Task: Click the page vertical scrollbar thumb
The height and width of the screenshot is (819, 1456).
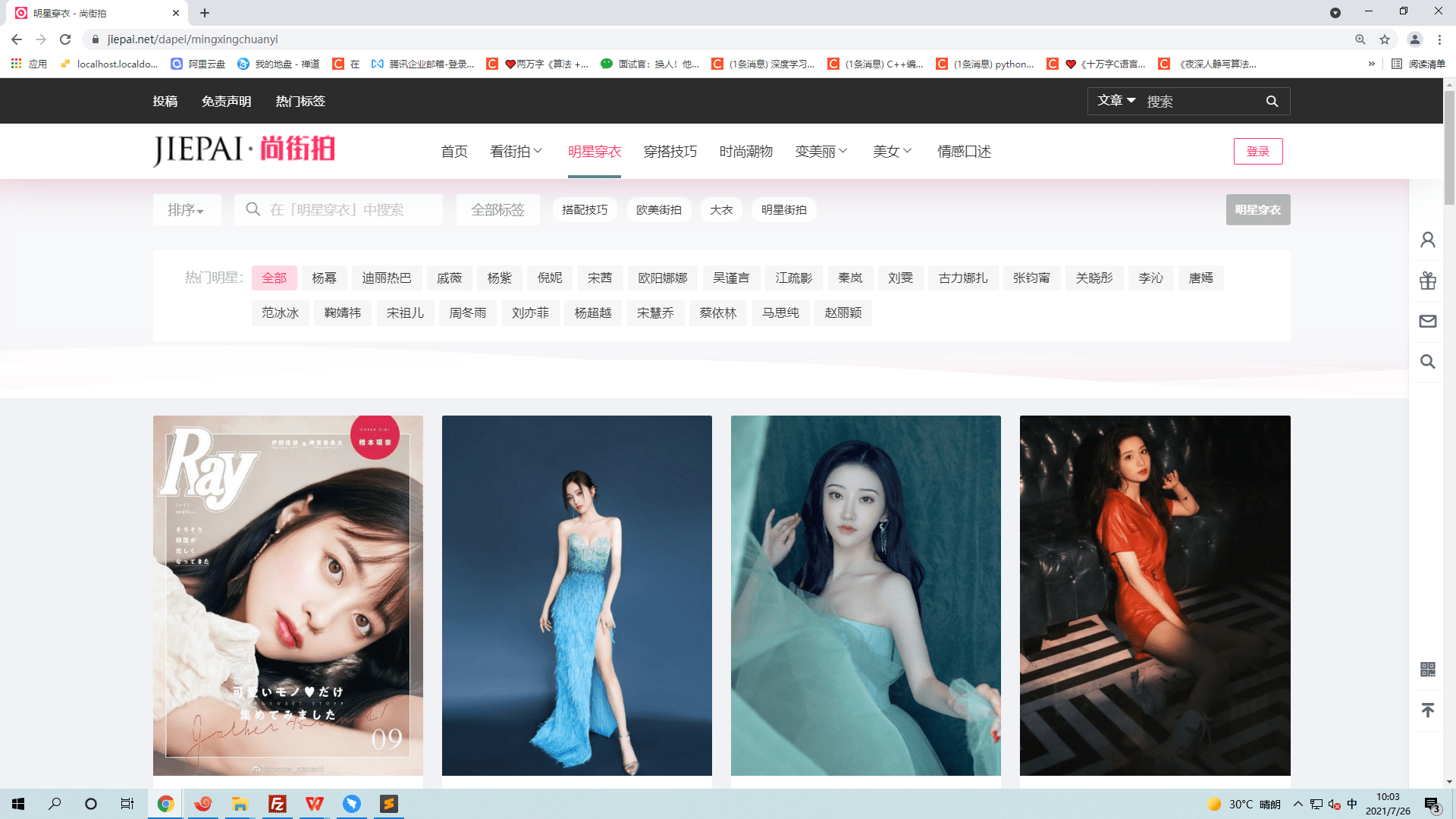Action: point(1449,148)
